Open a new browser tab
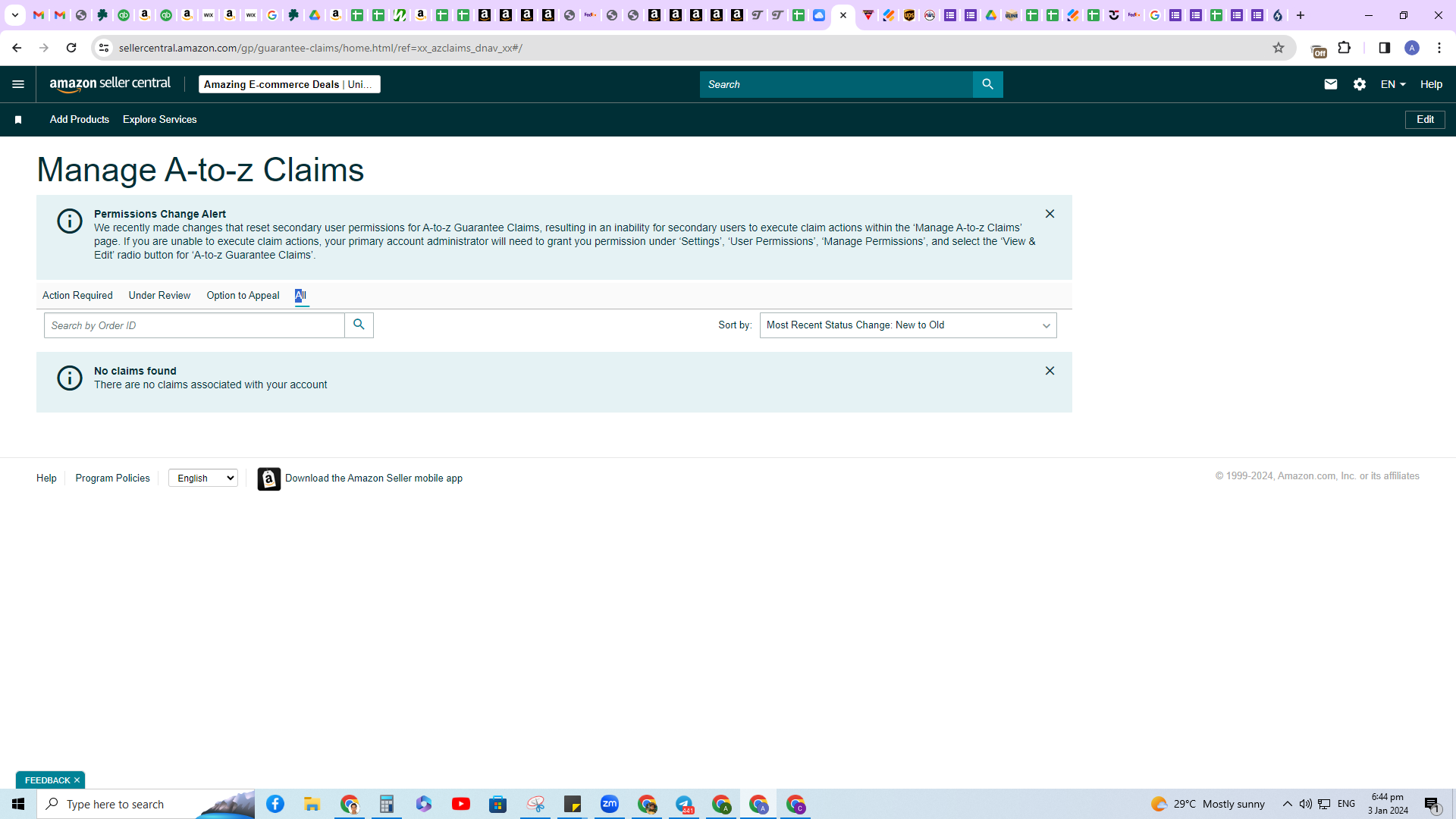This screenshot has width=1456, height=819. (1301, 15)
